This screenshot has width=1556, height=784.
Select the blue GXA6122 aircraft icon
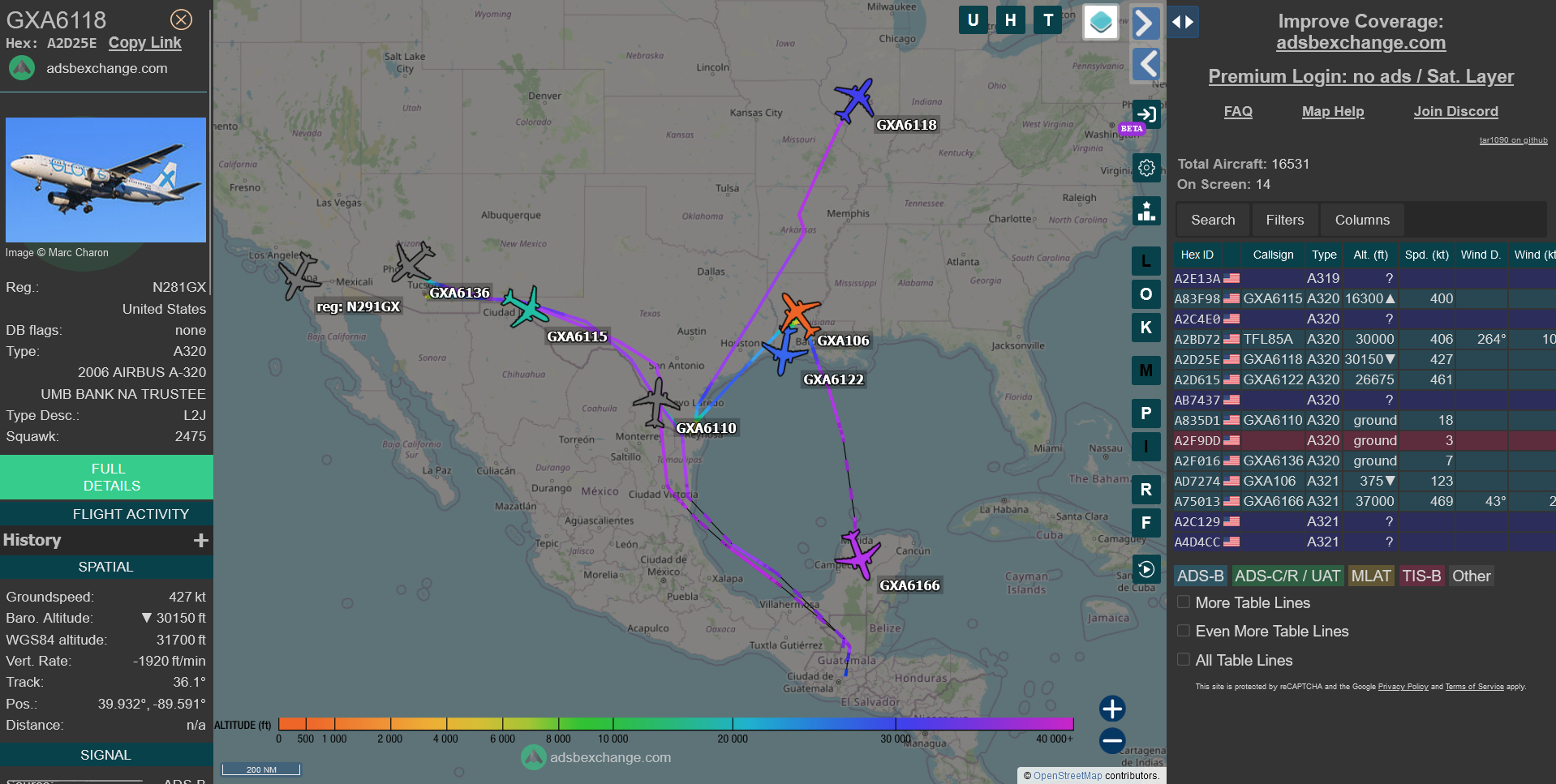(784, 351)
